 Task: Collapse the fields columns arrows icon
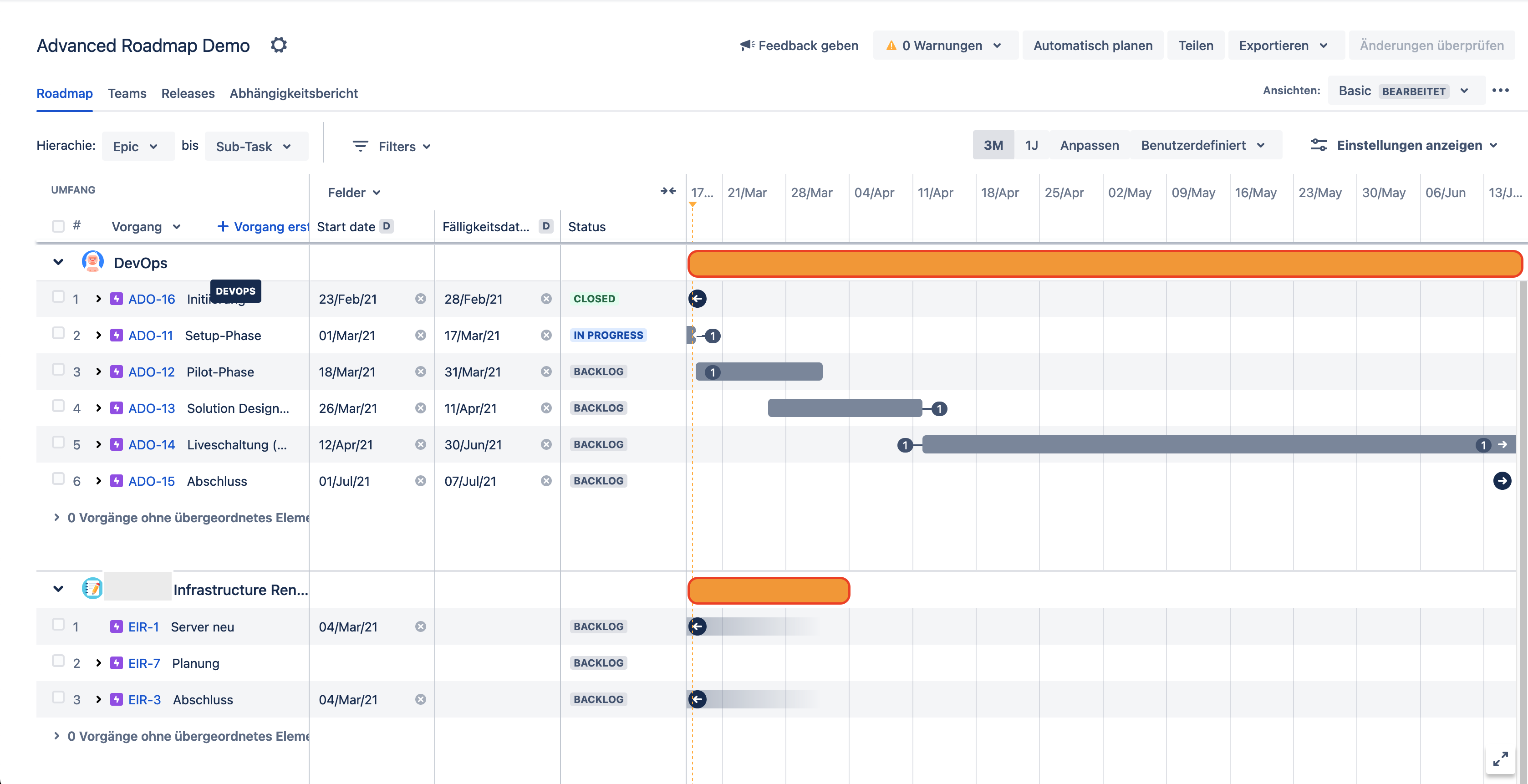coord(668,191)
